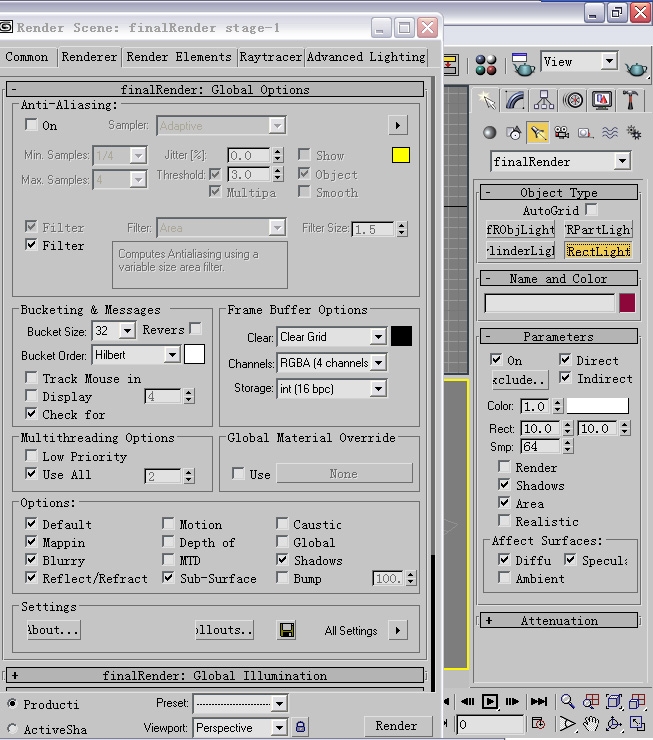Toggle Sub-Surface option checkbox
This screenshot has width=653, height=740.
(x=168, y=577)
